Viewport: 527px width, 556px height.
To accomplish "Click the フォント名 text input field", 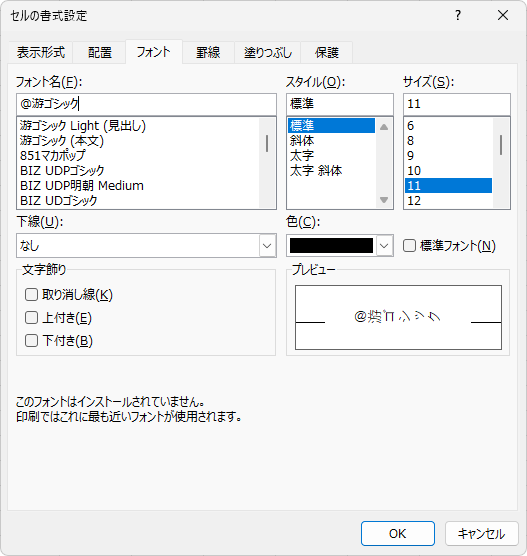I will coord(146,104).
